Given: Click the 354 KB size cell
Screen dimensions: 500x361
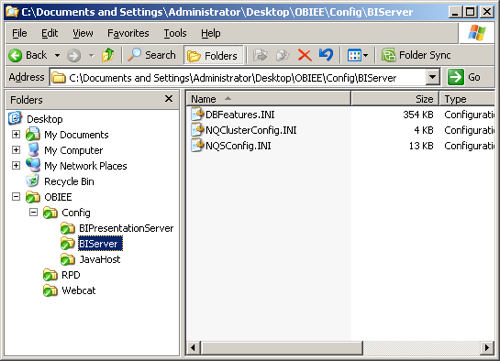Looking at the screenshot, I should (x=418, y=115).
